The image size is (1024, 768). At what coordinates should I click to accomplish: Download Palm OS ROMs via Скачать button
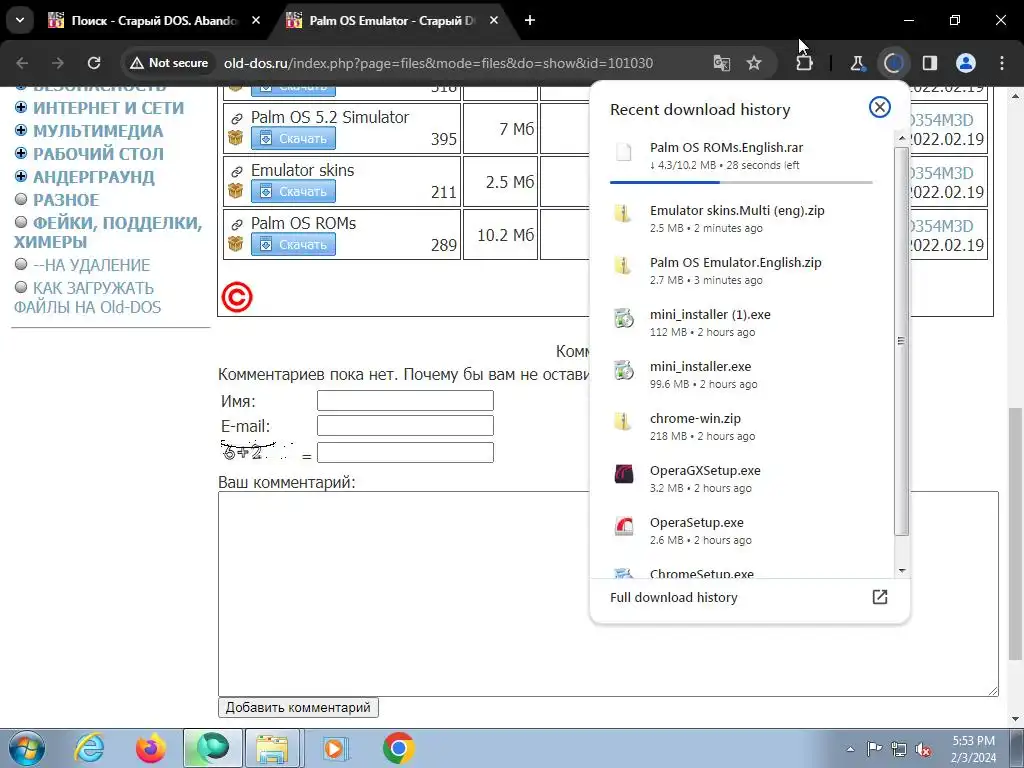[x=293, y=244]
